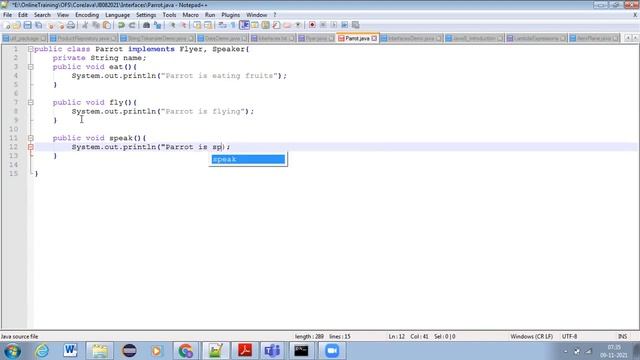Screen dimensions: 640x360
Task: Open the File menu
Action: coord(7,15)
